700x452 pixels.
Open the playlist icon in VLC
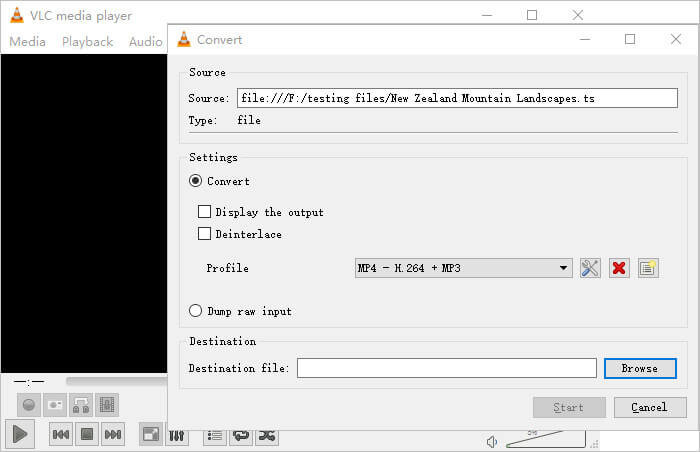[x=215, y=436]
